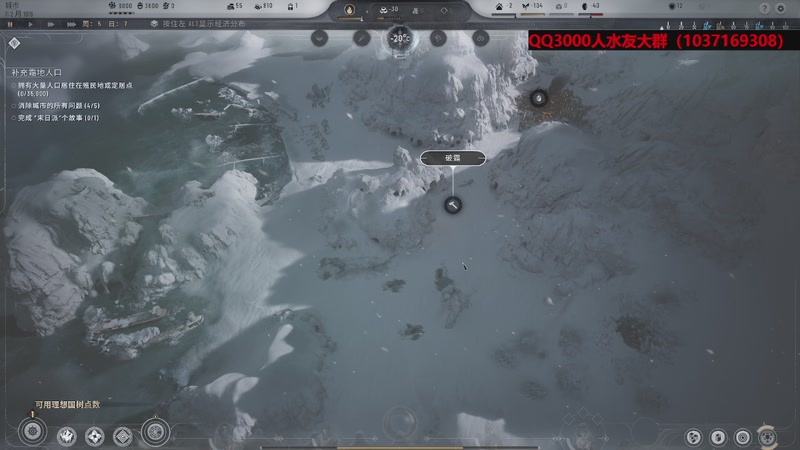The image size is (800, 450).
Task: Click the heatstamps currency icon showing 3600
Action: tap(140, 6)
